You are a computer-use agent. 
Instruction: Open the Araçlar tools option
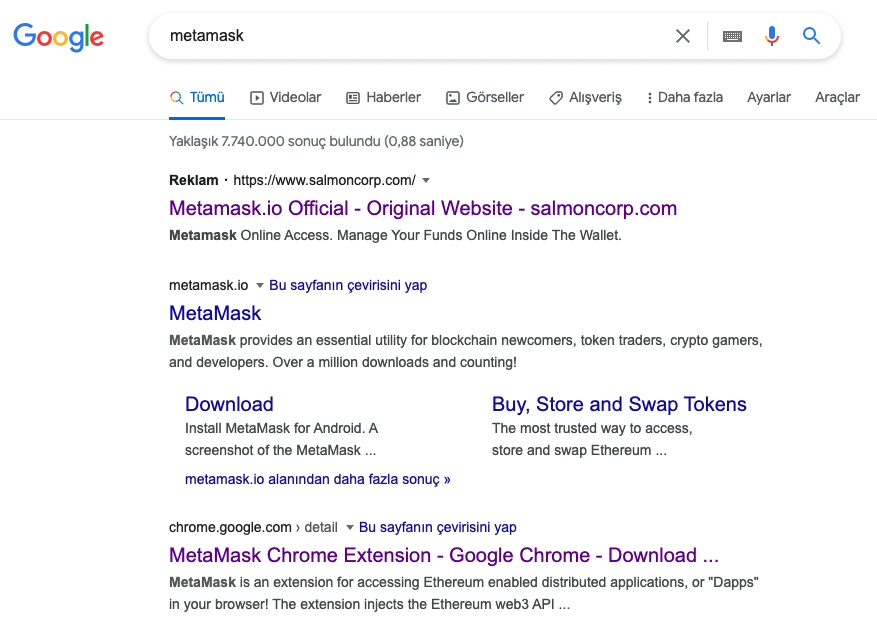(x=837, y=97)
